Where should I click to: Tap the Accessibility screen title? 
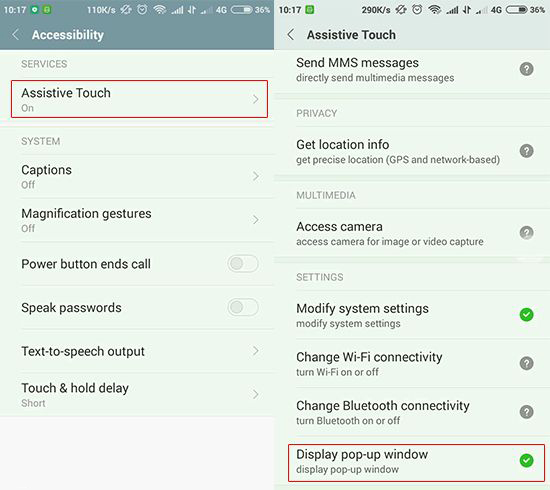(x=68, y=35)
